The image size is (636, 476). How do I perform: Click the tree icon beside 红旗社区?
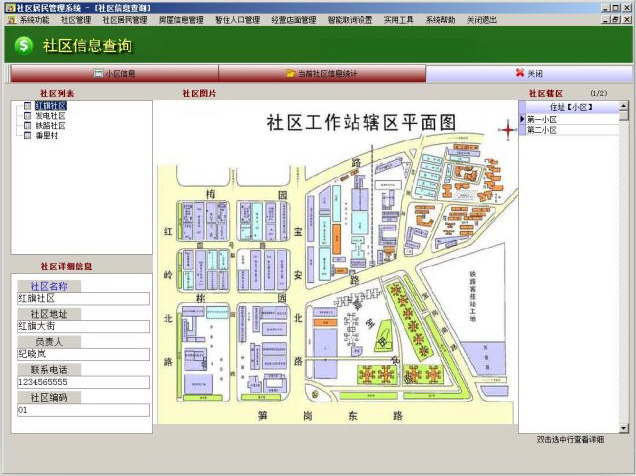click(x=28, y=106)
